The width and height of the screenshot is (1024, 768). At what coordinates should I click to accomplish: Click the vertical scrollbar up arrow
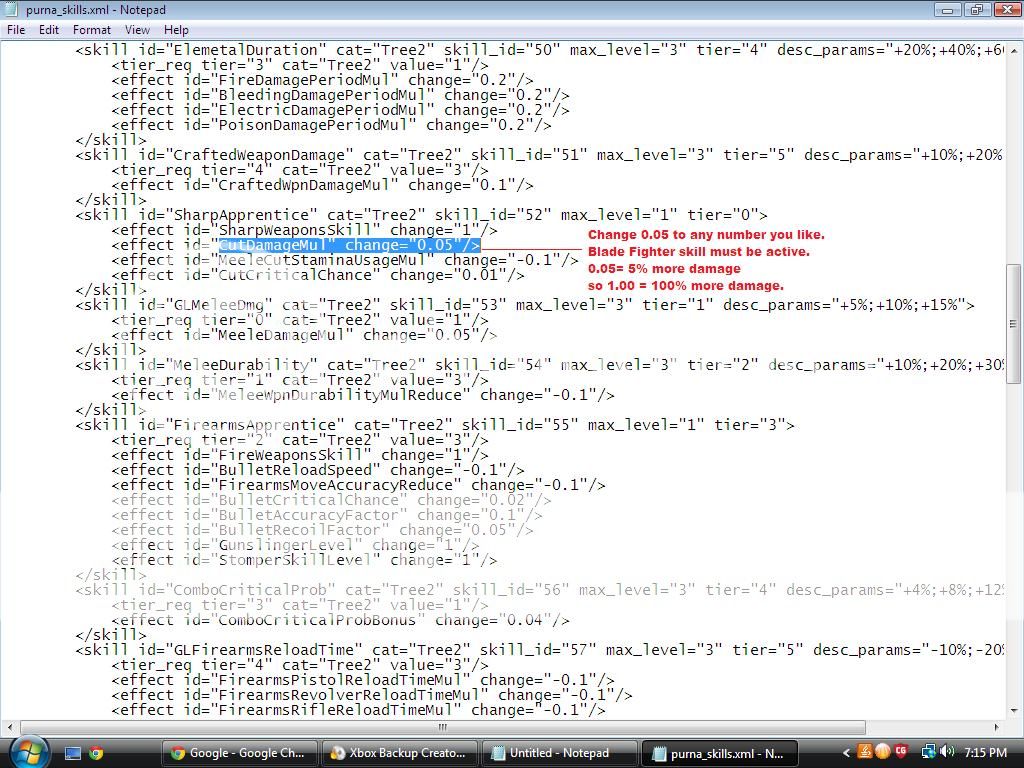click(x=1014, y=48)
